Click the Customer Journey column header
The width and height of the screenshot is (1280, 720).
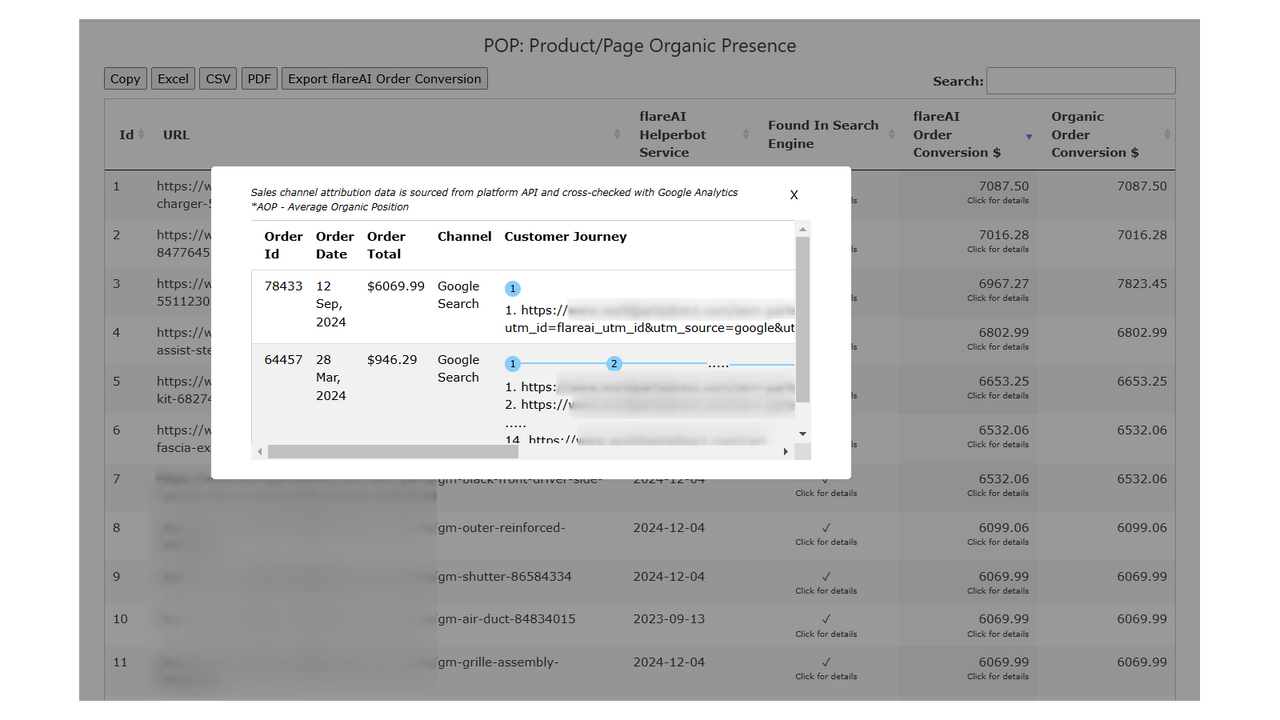[x=566, y=237]
